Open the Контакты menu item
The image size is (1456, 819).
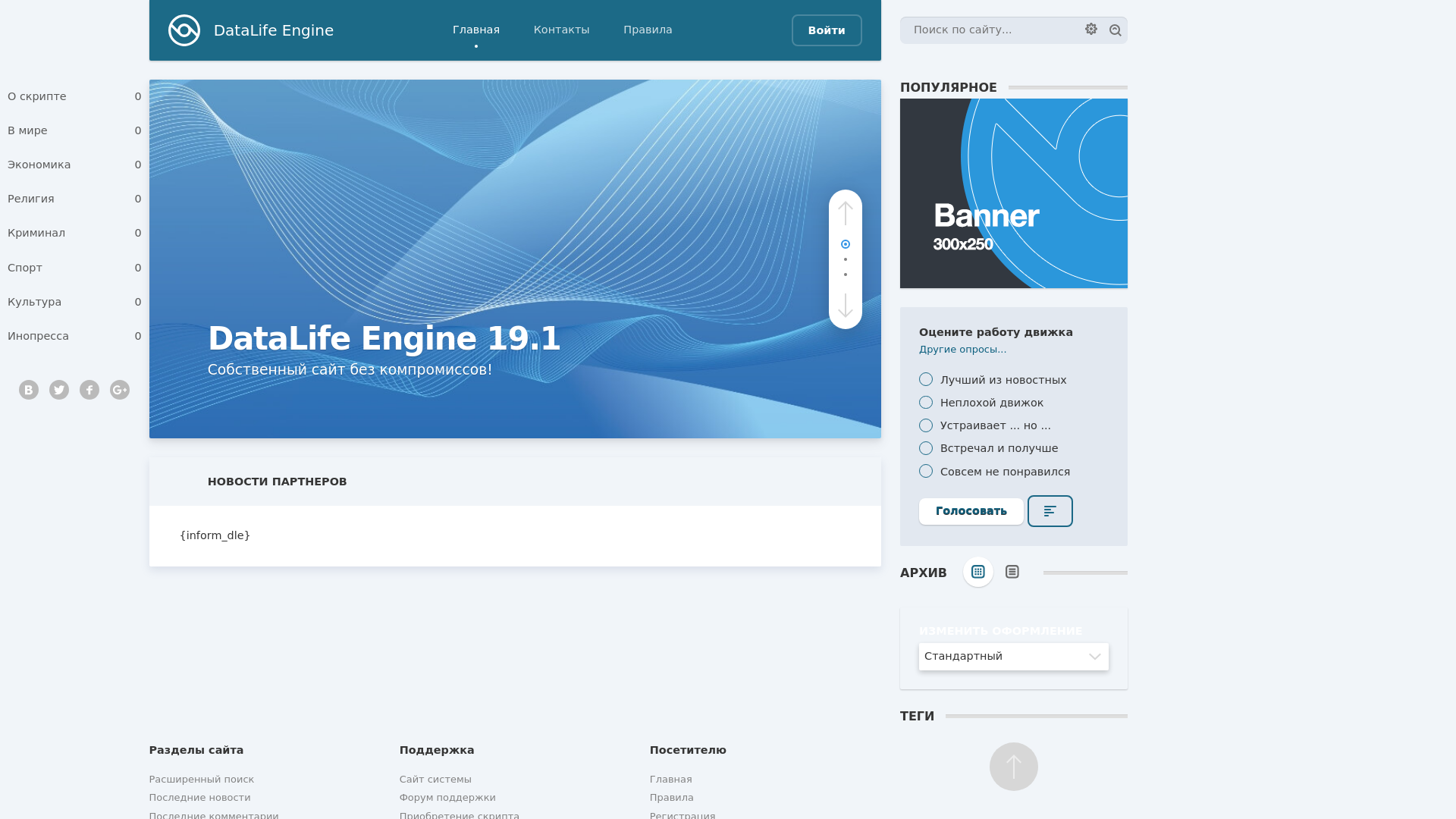pos(561,30)
